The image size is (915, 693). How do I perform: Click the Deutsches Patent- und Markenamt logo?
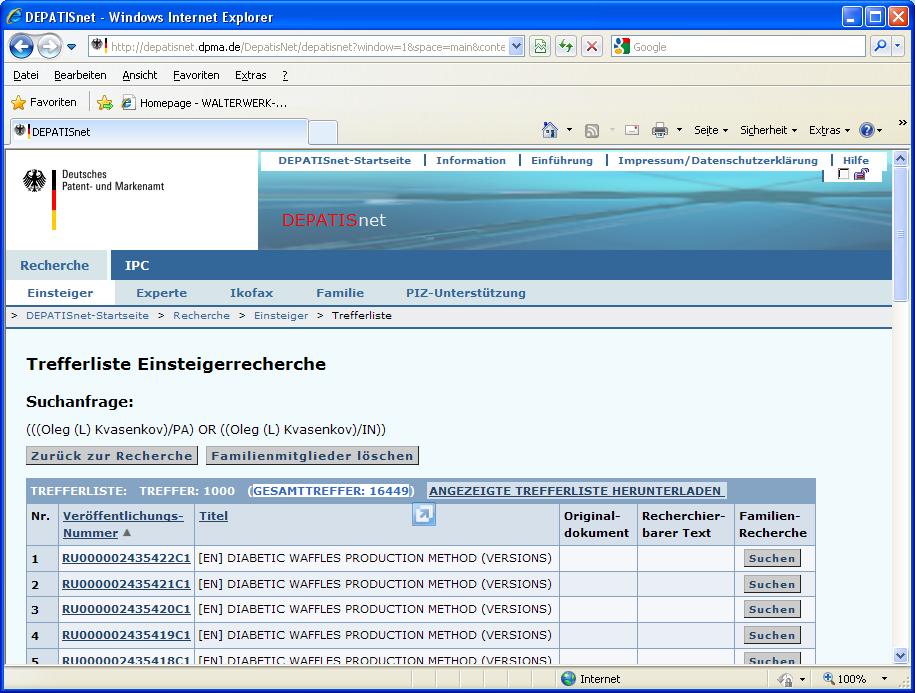93,198
